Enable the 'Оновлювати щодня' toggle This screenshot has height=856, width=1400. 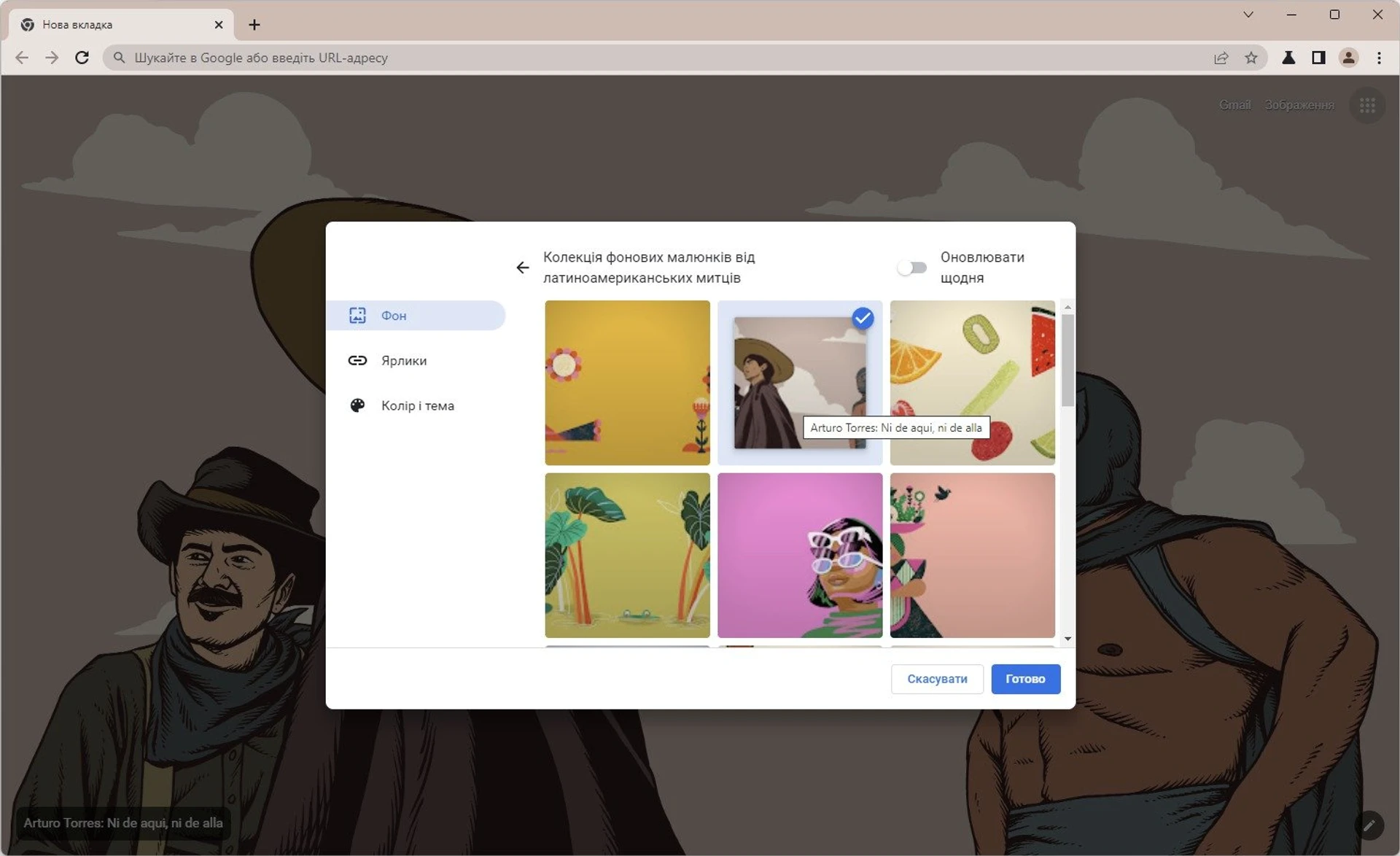[x=912, y=268]
